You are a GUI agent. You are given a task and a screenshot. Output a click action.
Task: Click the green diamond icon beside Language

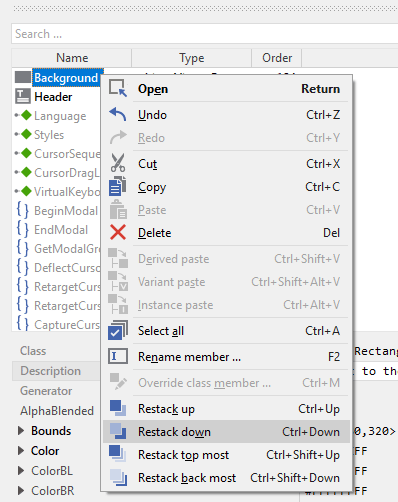coord(26,116)
